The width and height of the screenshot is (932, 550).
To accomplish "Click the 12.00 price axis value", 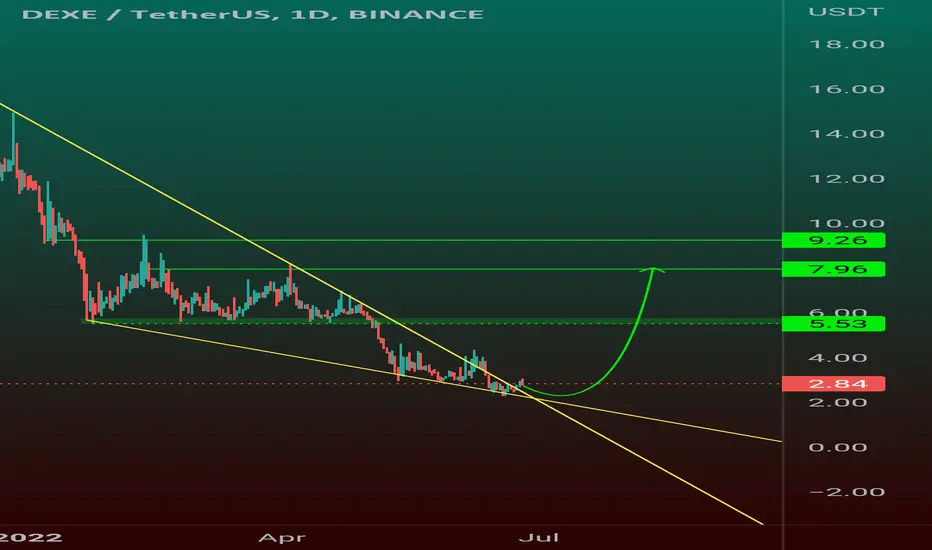I will (847, 178).
